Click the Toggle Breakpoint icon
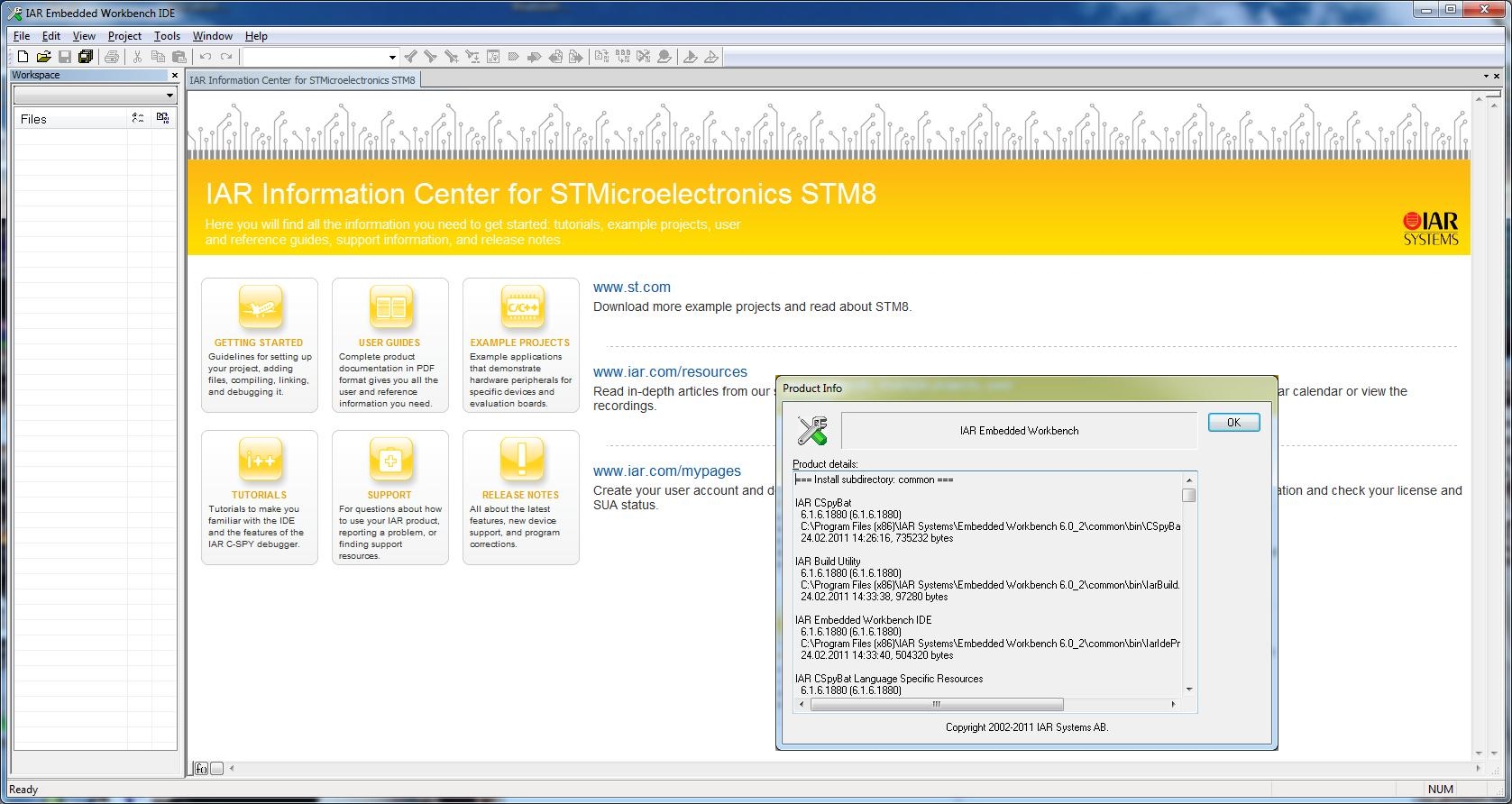Screen dimensions: 1512x804 click(x=664, y=57)
